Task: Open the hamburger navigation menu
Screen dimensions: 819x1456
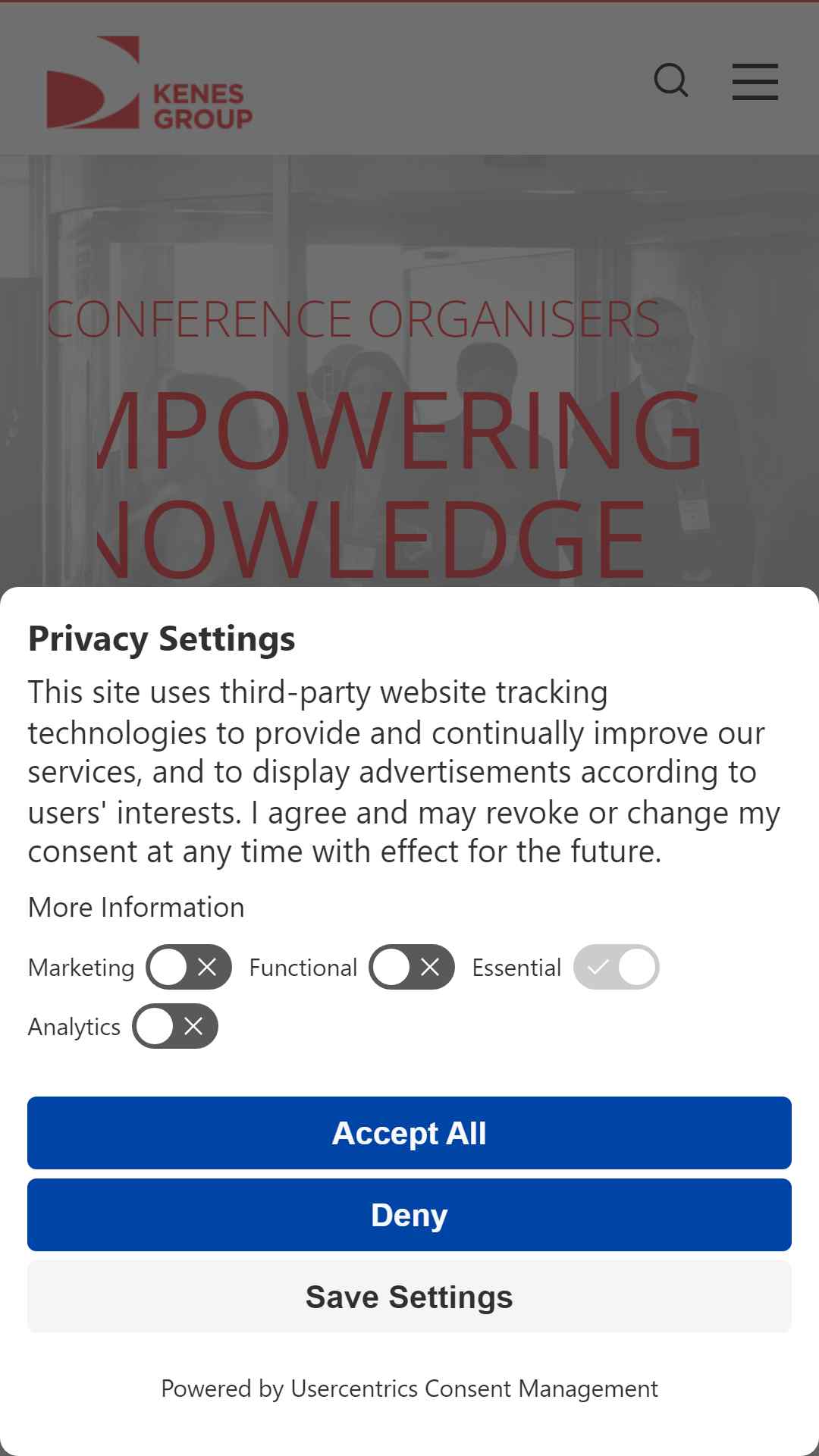Action: click(755, 82)
